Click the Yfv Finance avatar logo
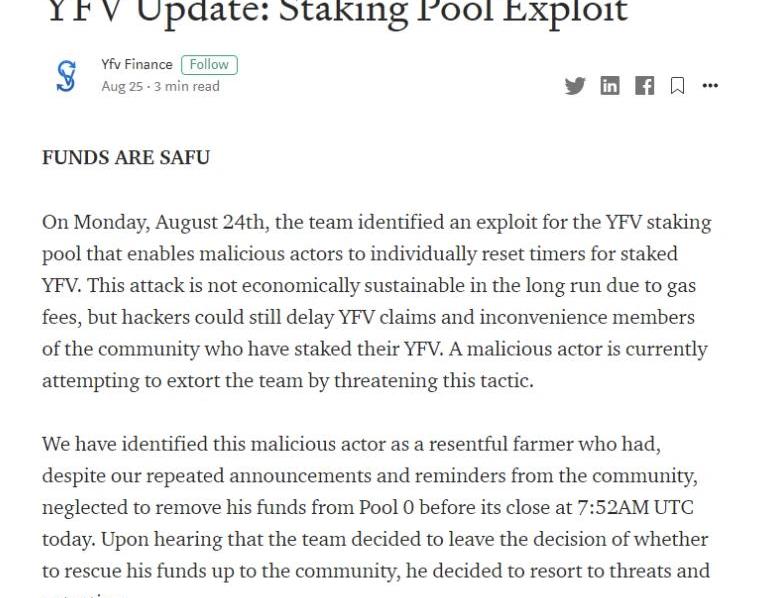This screenshot has width=758, height=598. (x=66, y=76)
